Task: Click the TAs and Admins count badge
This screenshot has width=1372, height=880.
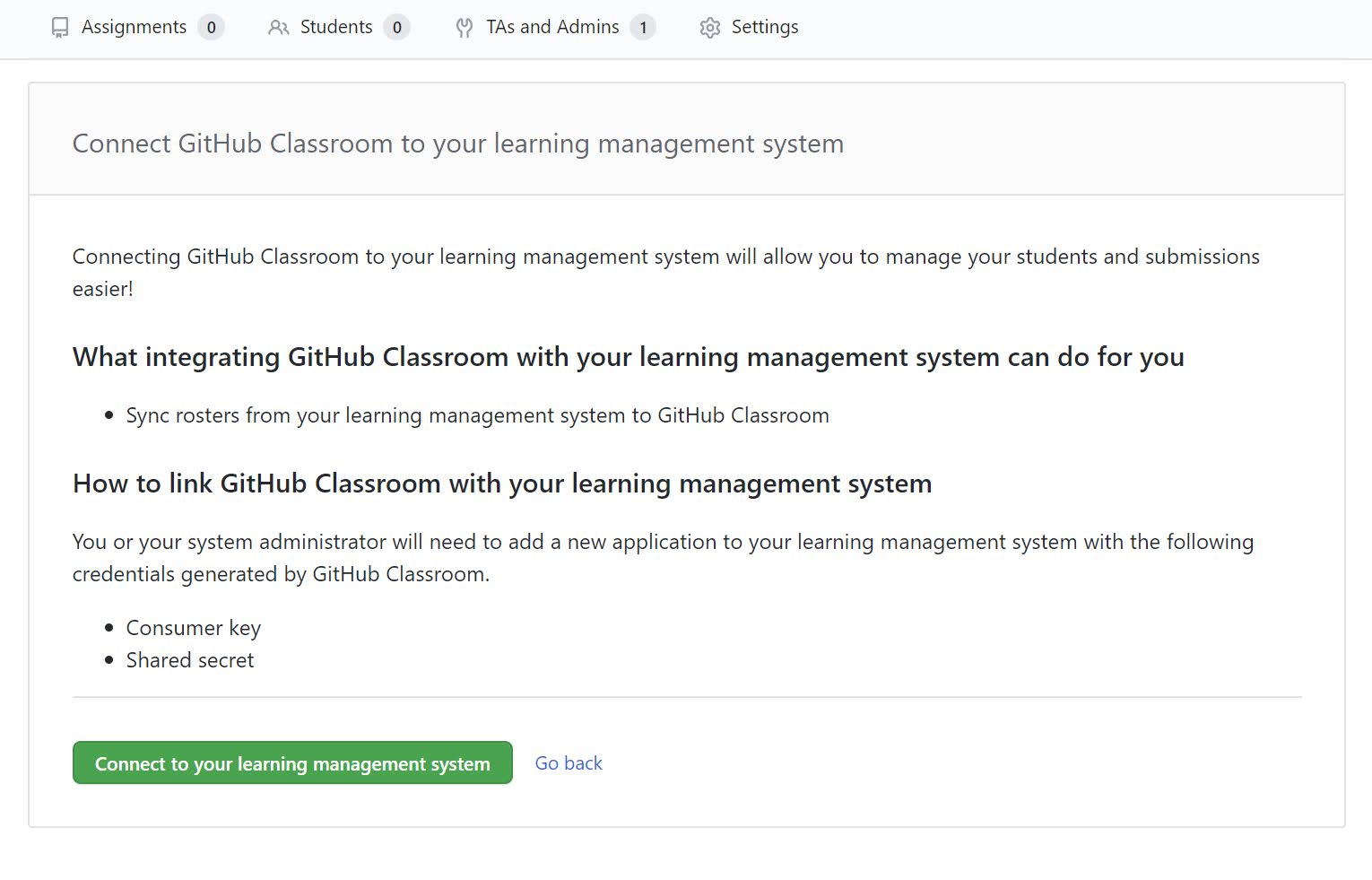Action: click(642, 28)
